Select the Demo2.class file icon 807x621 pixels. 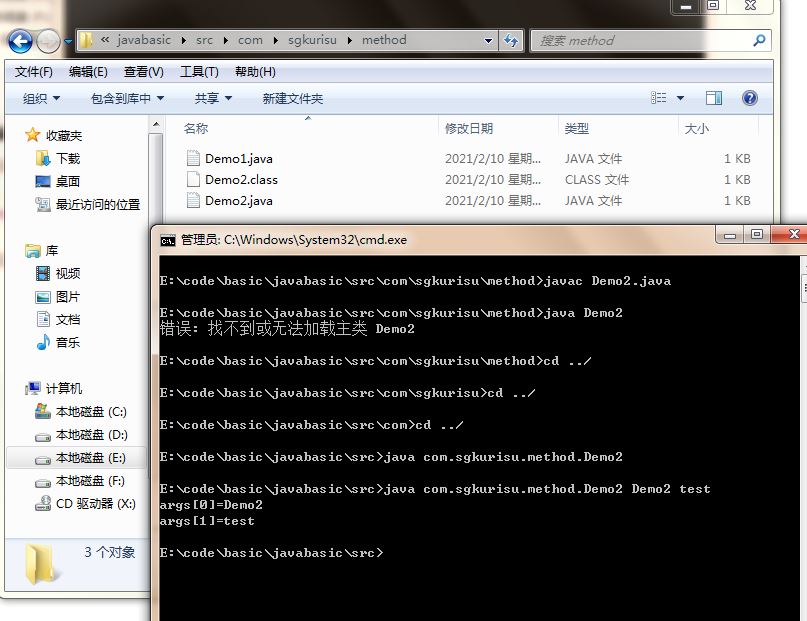[194, 180]
